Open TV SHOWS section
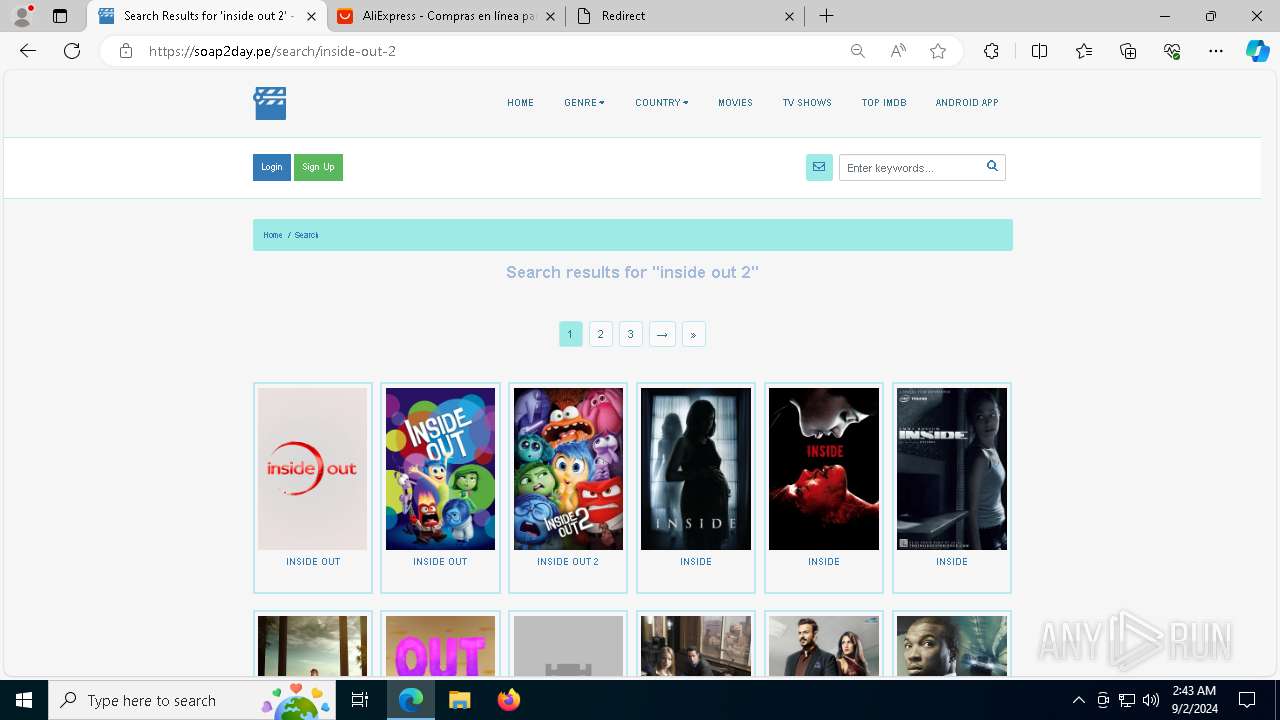The width and height of the screenshot is (1280, 720). [x=807, y=103]
